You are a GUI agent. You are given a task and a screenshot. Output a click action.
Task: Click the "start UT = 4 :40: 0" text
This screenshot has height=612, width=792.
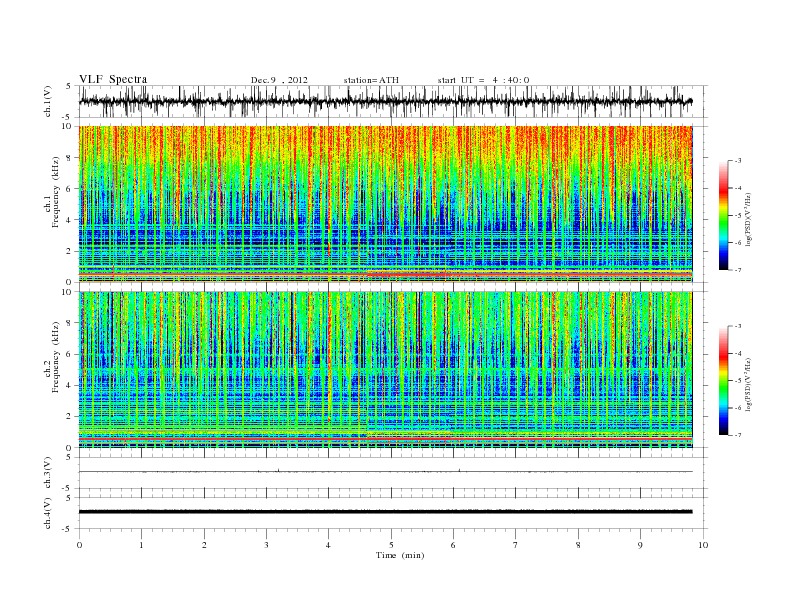click(x=483, y=80)
